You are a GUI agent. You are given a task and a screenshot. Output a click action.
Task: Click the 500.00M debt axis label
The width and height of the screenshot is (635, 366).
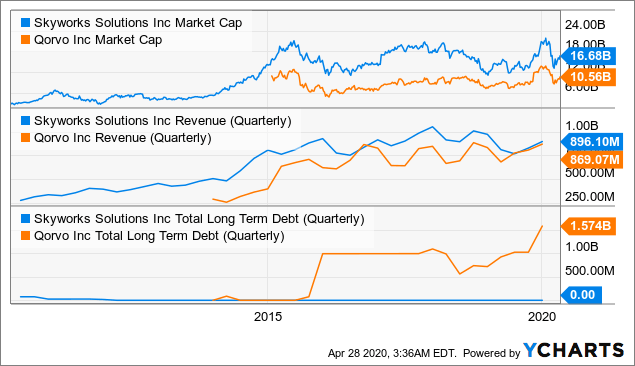click(x=590, y=270)
